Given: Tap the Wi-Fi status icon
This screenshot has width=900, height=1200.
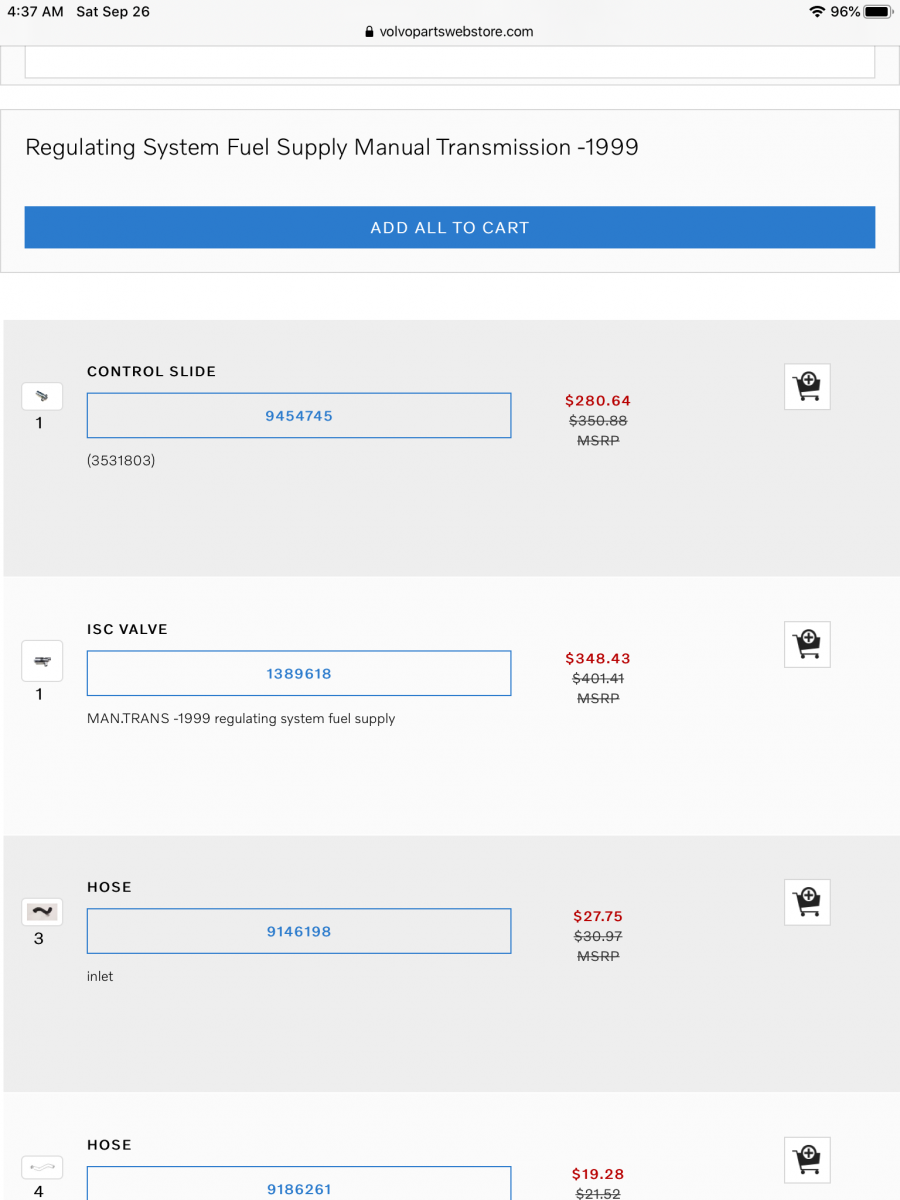Looking at the screenshot, I should [817, 12].
